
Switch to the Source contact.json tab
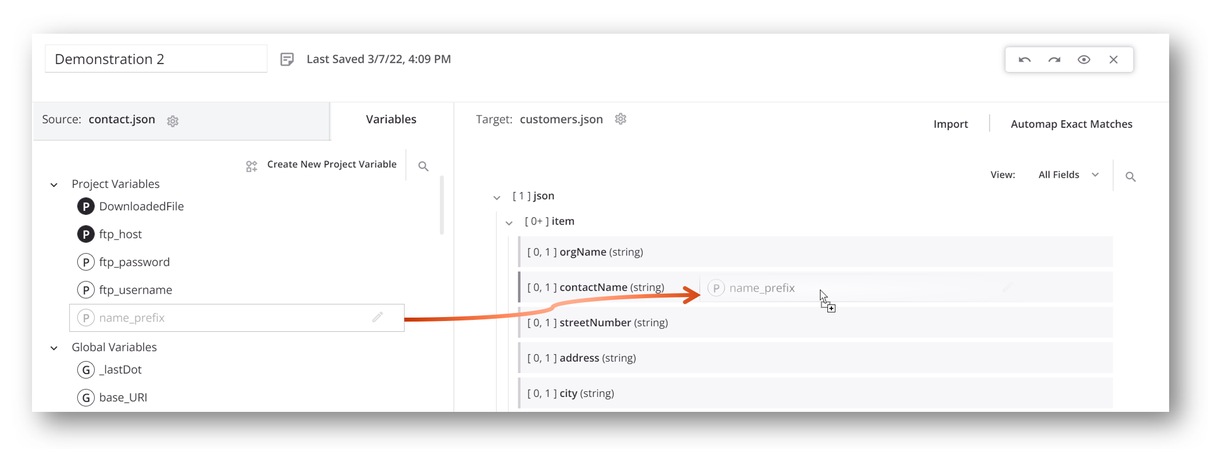tap(180, 120)
